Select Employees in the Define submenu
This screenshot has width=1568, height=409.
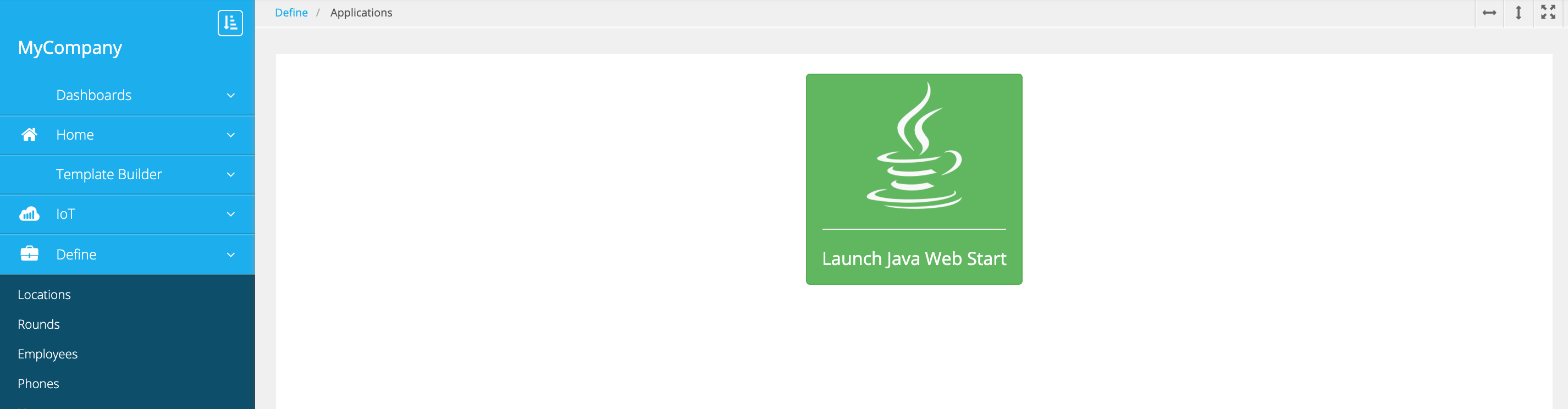pos(47,354)
